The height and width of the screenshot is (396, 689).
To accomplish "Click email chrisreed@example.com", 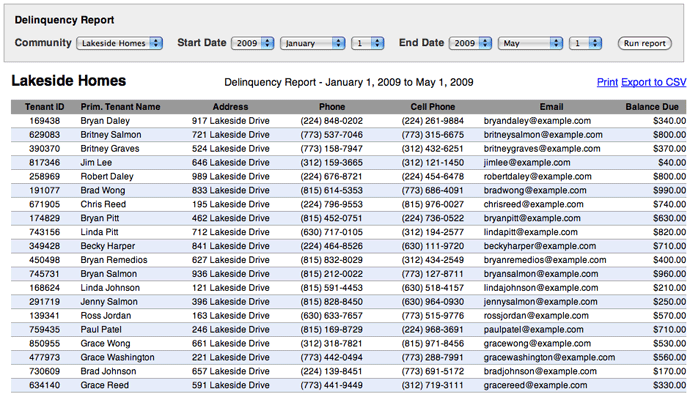I will [533, 204].
